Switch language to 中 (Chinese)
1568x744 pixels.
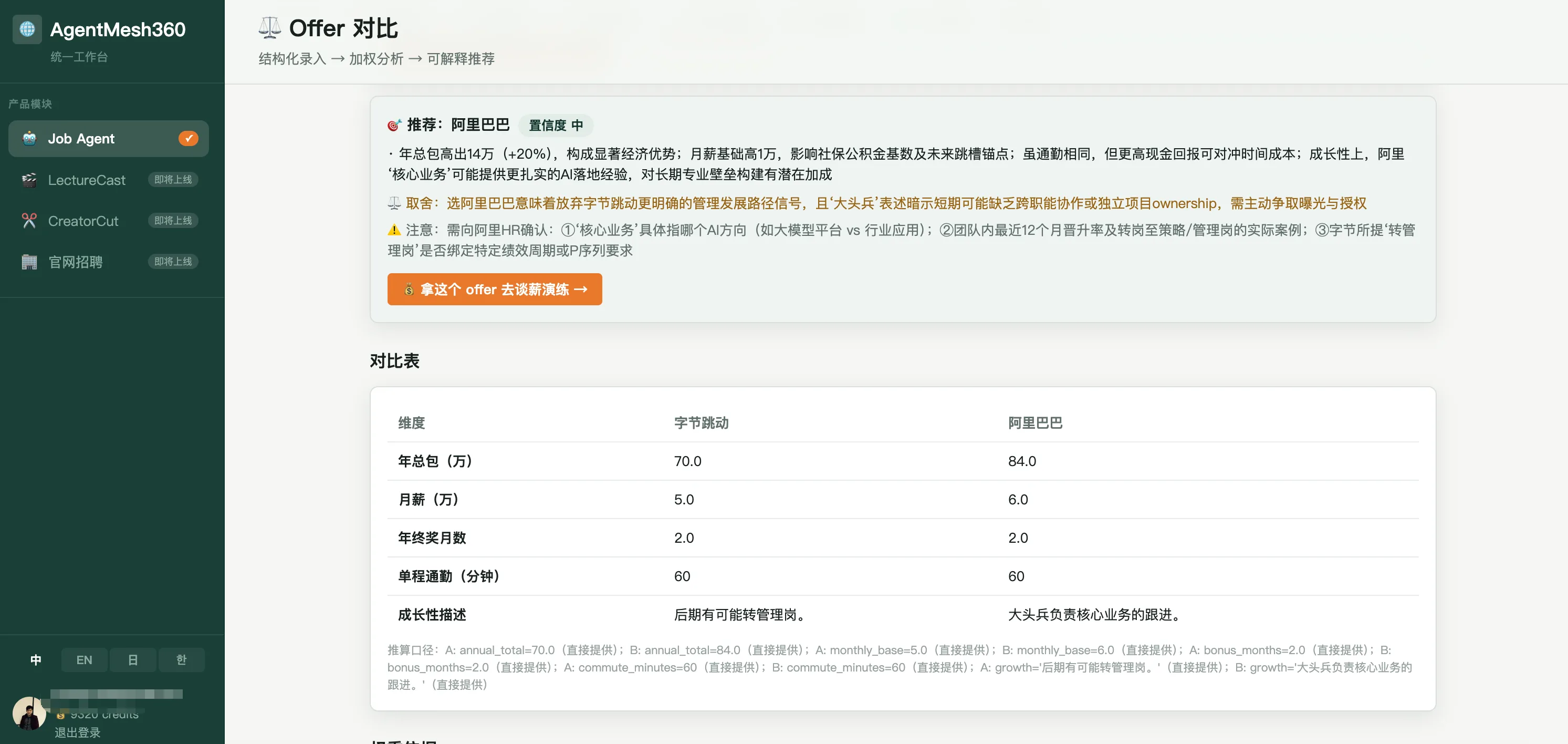pos(36,660)
